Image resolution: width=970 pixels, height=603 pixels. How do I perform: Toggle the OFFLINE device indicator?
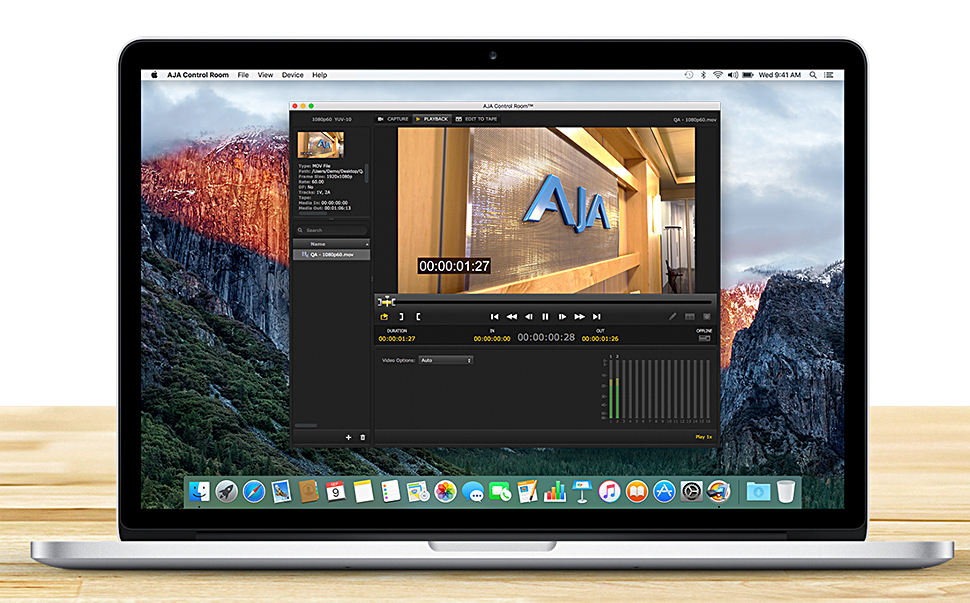pyautogui.click(x=704, y=338)
